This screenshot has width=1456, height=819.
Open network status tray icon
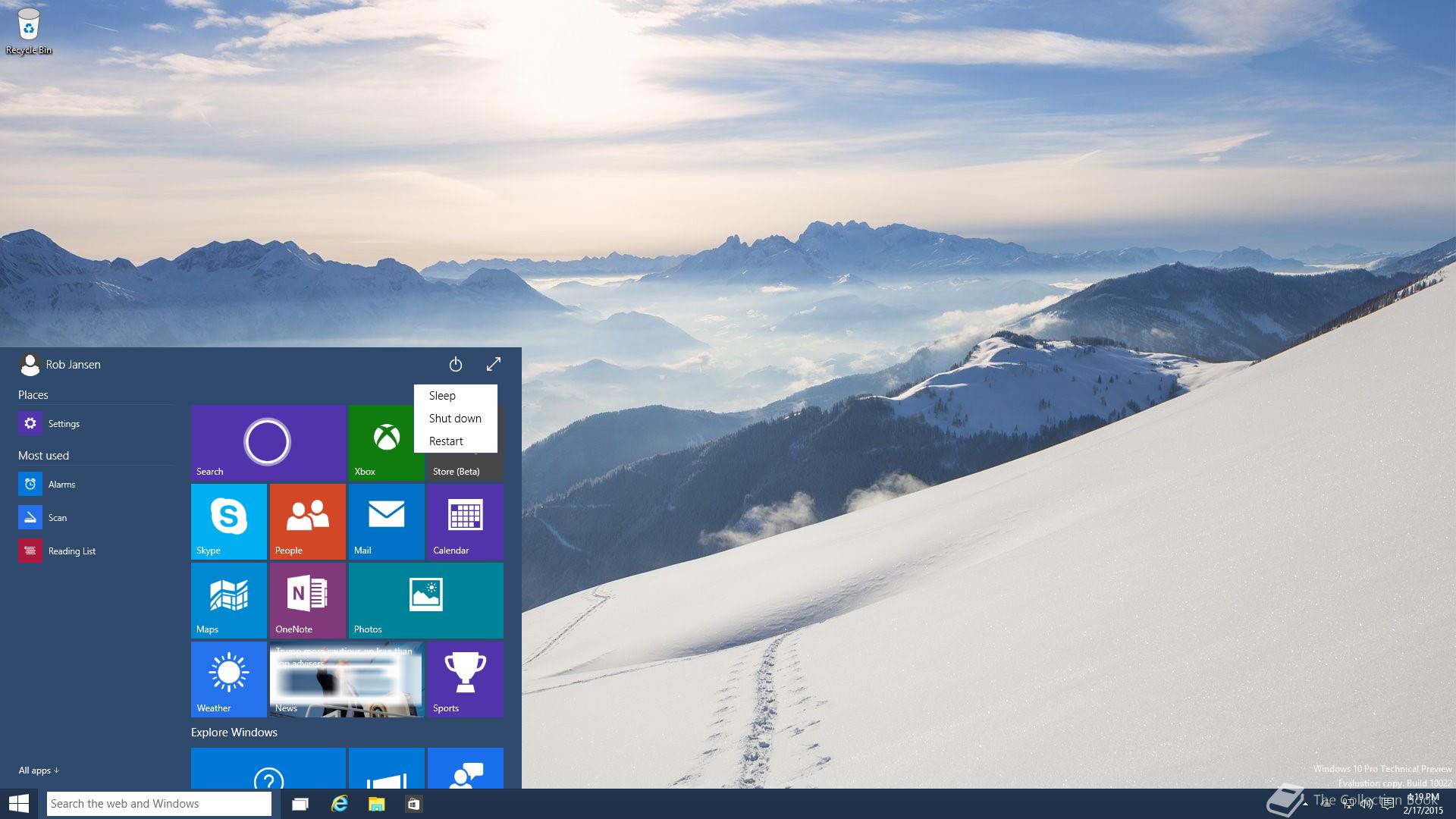tap(1348, 804)
